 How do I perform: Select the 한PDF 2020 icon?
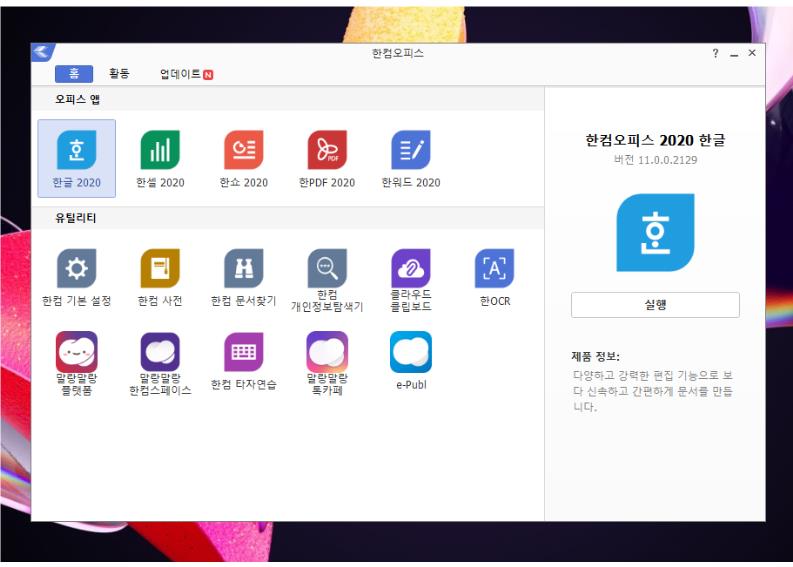click(327, 150)
